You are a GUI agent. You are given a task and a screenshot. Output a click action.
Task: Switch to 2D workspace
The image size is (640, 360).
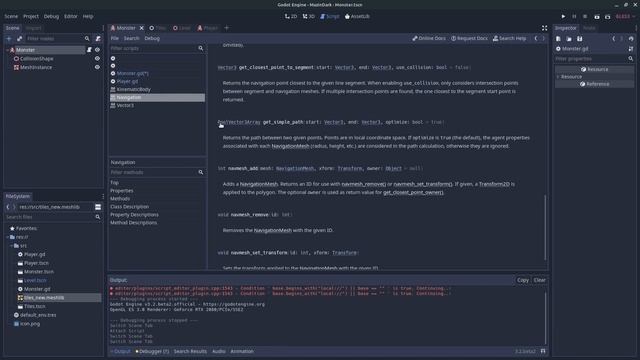[x=291, y=16]
